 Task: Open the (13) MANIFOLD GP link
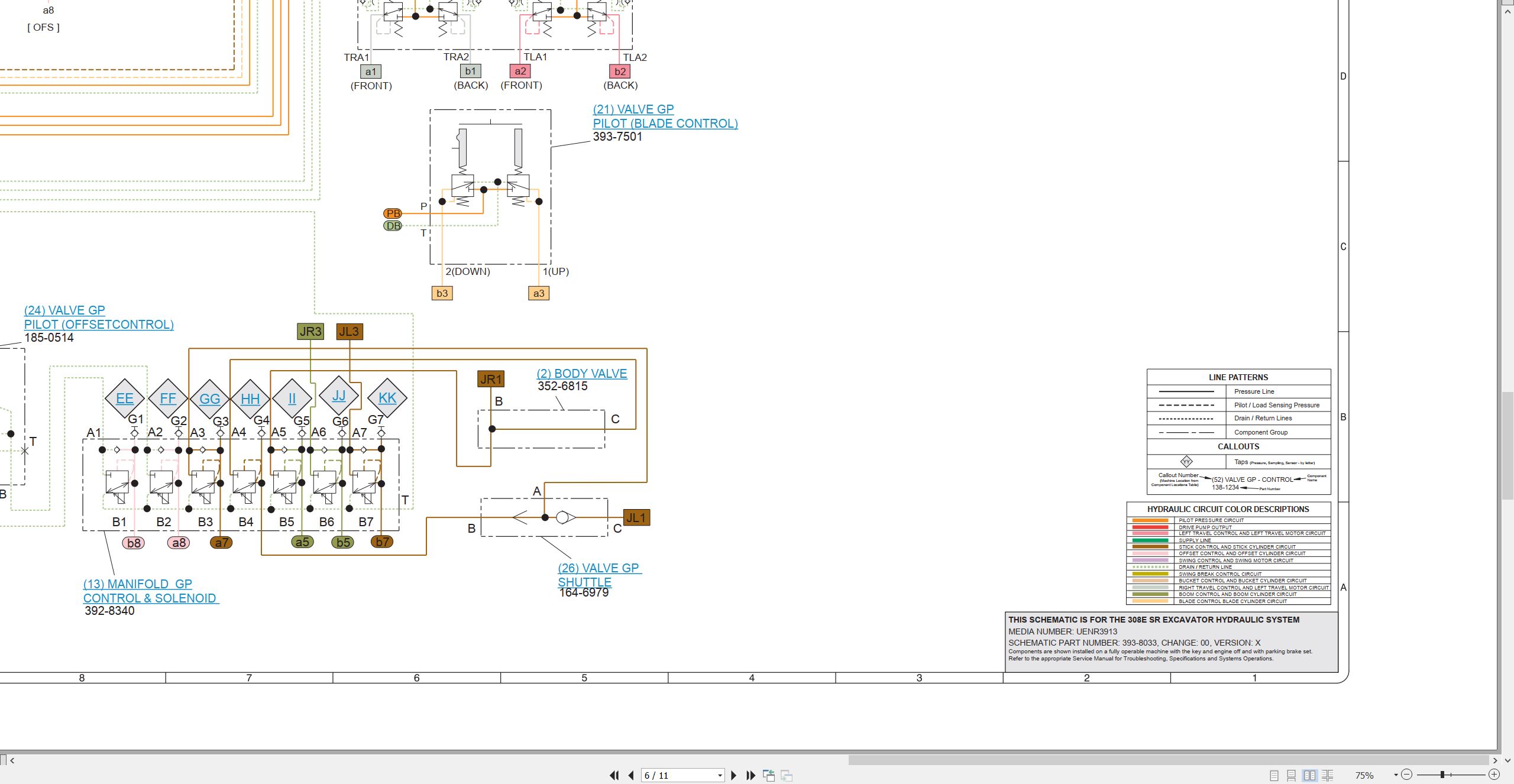click(x=138, y=584)
